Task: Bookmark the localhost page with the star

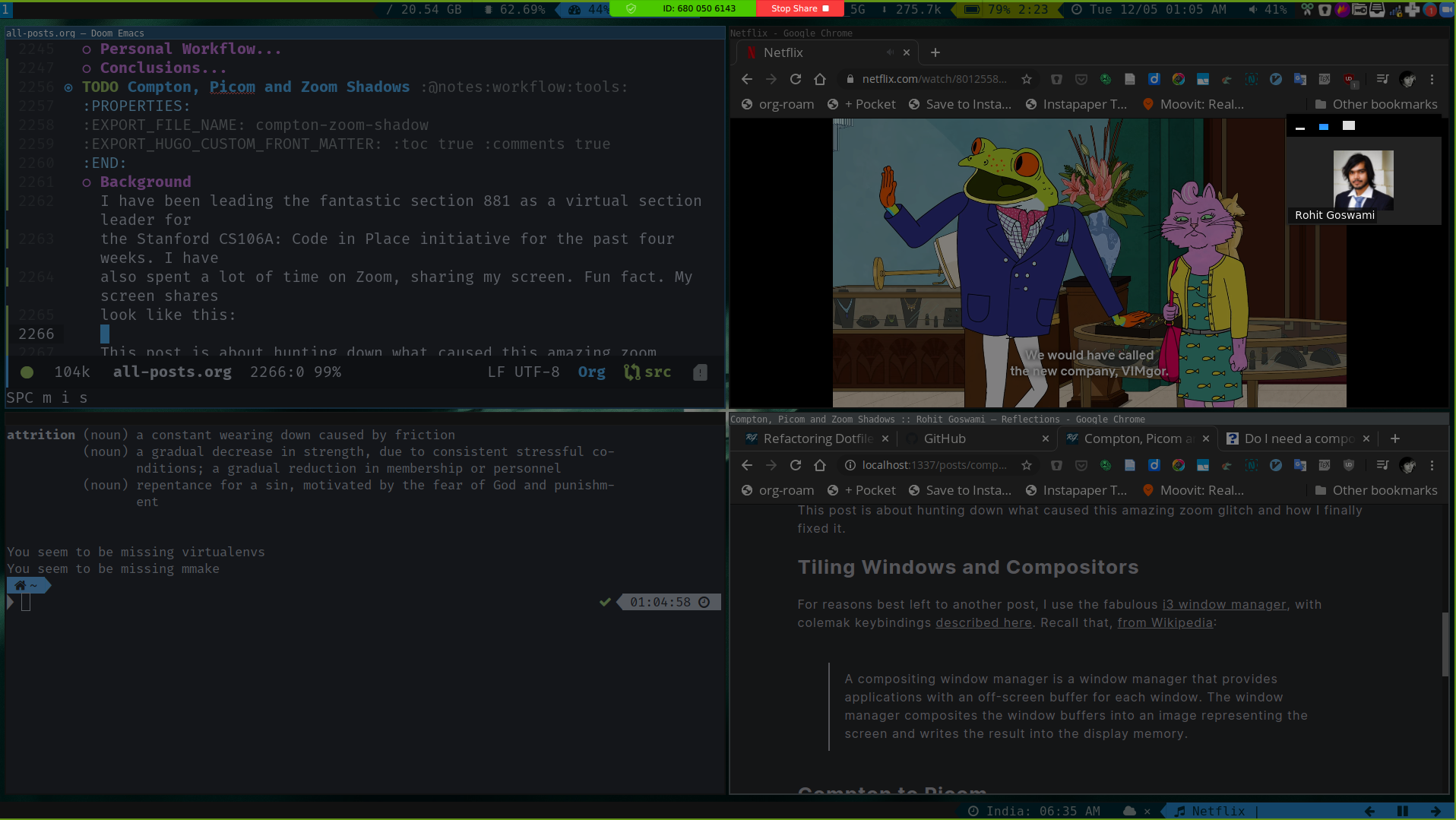Action: point(1027,465)
